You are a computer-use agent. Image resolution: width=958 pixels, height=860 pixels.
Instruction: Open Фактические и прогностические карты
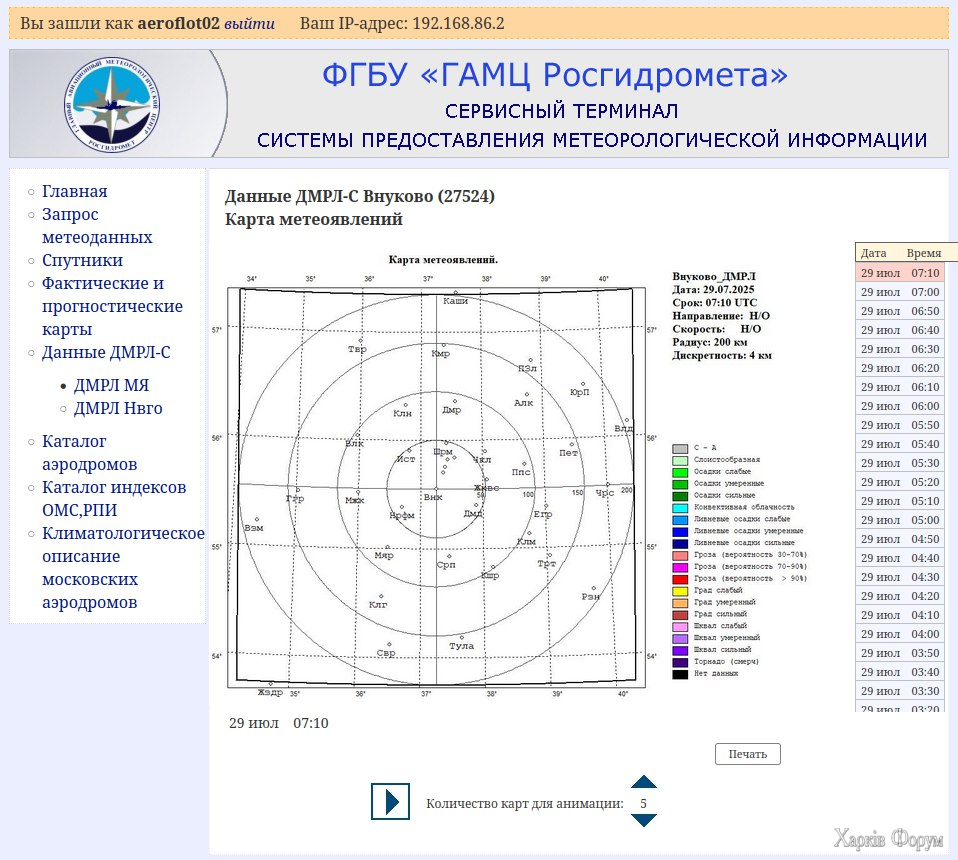coord(112,306)
